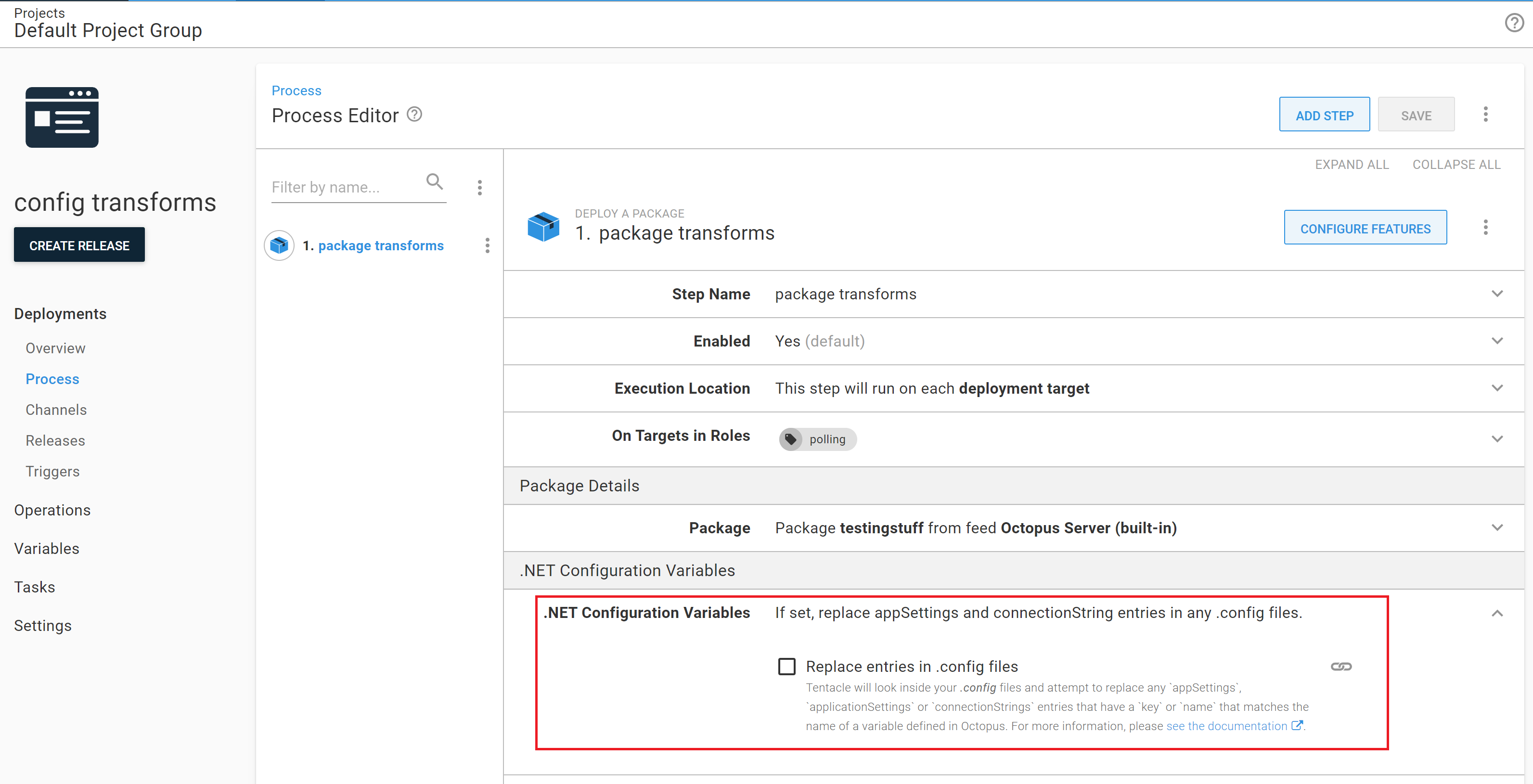The image size is (1533, 784).
Task: Click the package icon of step 1 in list
Action: click(279, 245)
